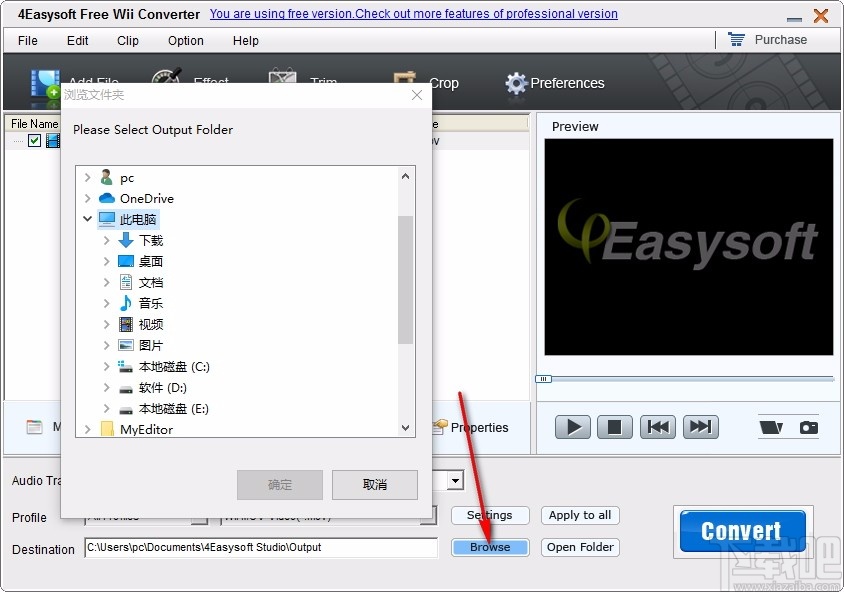The height and width of the screenshot is (592, 844).
Task: Stop the preview playback
Action: (x=614, y=427)
